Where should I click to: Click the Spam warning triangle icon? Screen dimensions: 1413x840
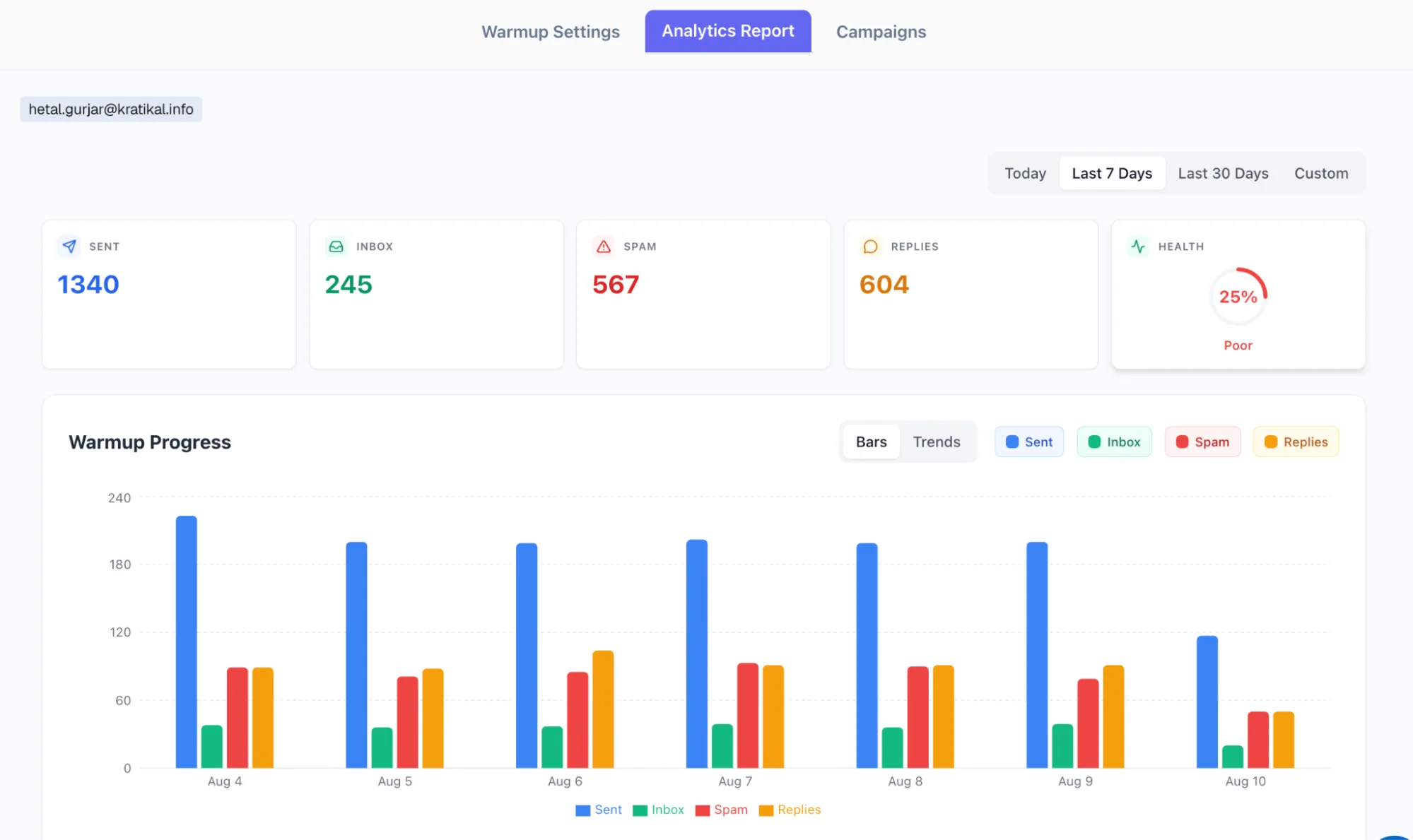pyautogui.click(x=603, y=246)
